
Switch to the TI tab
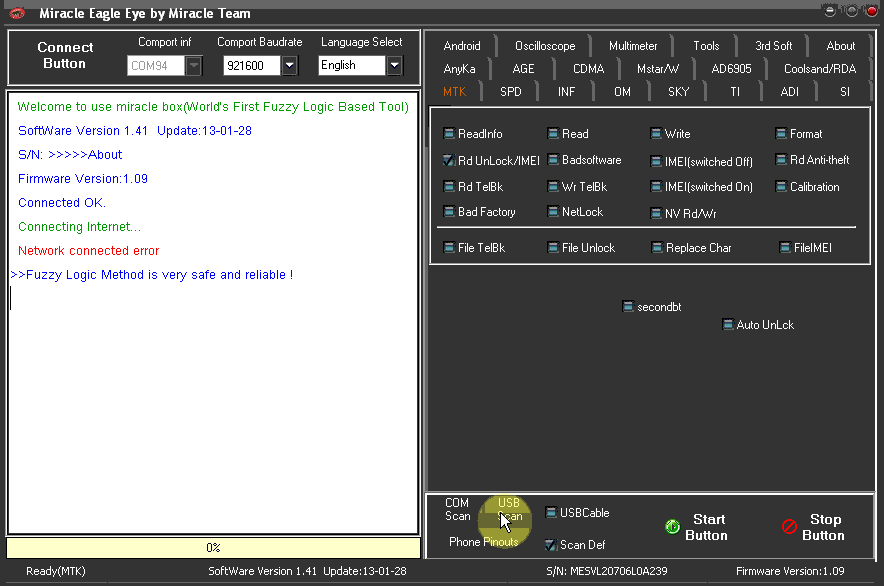735,92
